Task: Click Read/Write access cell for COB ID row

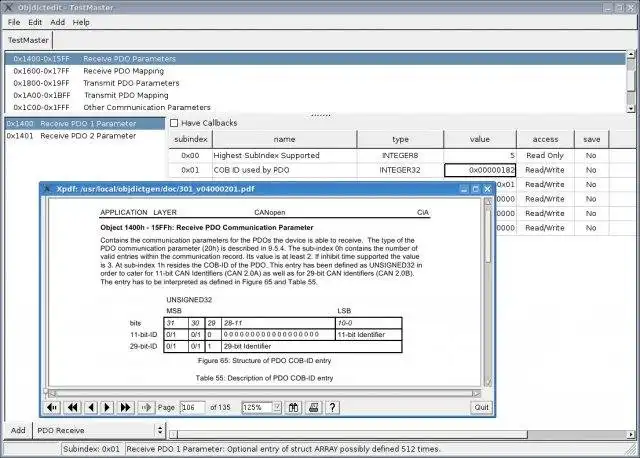Action: (x=545, y=170)
